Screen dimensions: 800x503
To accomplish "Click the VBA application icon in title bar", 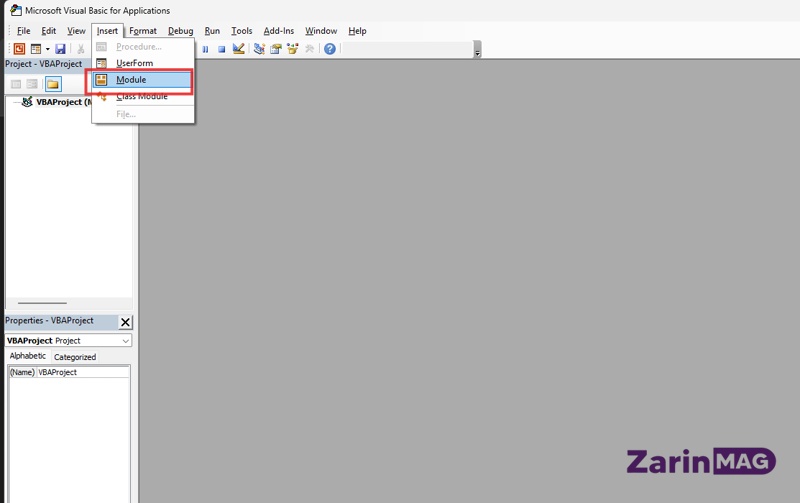I will (16, 10).
